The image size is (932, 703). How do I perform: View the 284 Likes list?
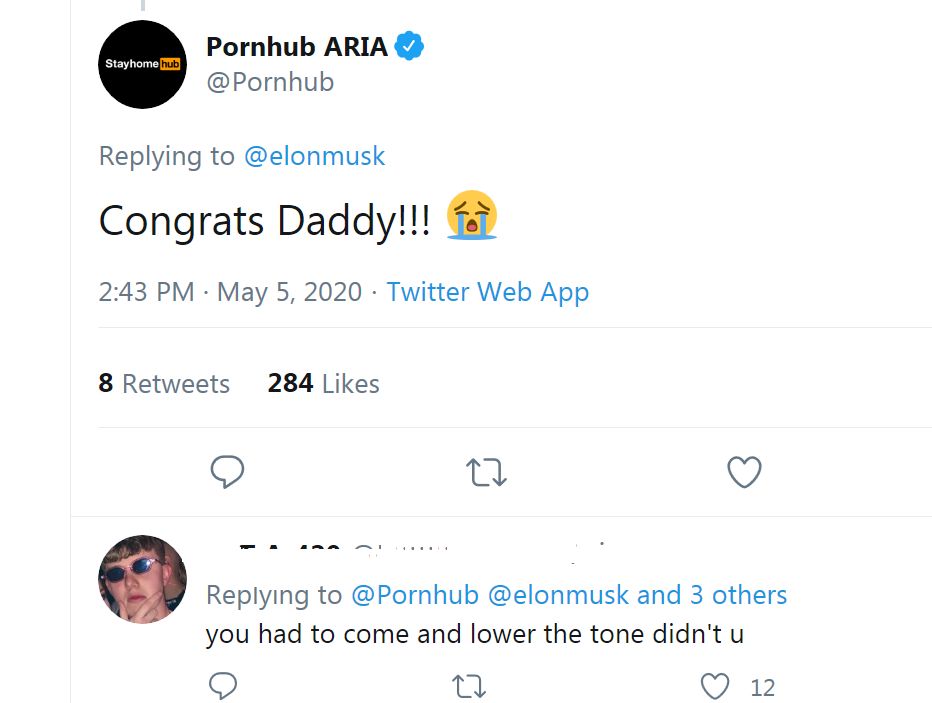tap(322, 383)
